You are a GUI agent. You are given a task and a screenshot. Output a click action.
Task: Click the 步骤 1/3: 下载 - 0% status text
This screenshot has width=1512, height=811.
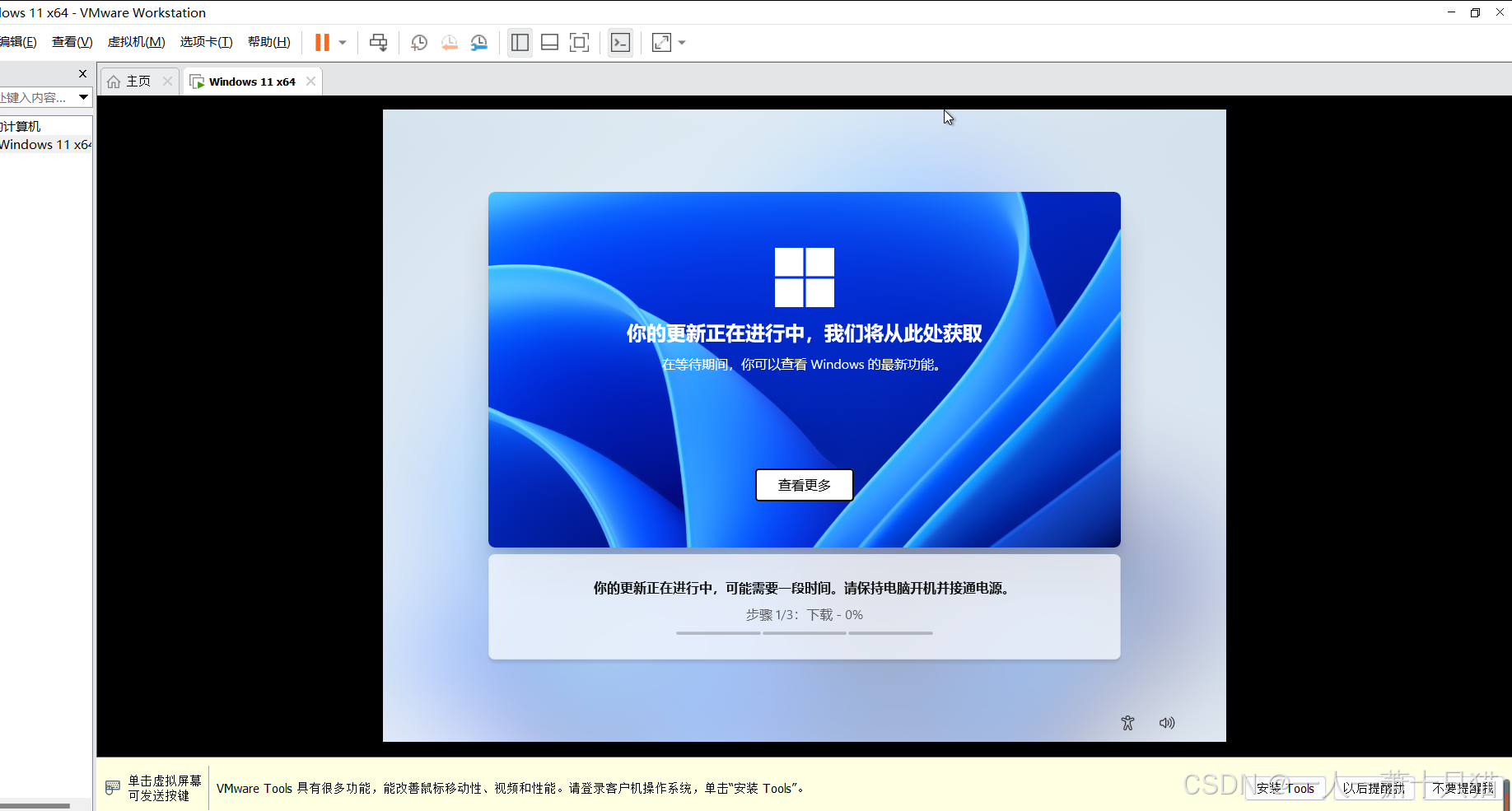click(805, 615)
